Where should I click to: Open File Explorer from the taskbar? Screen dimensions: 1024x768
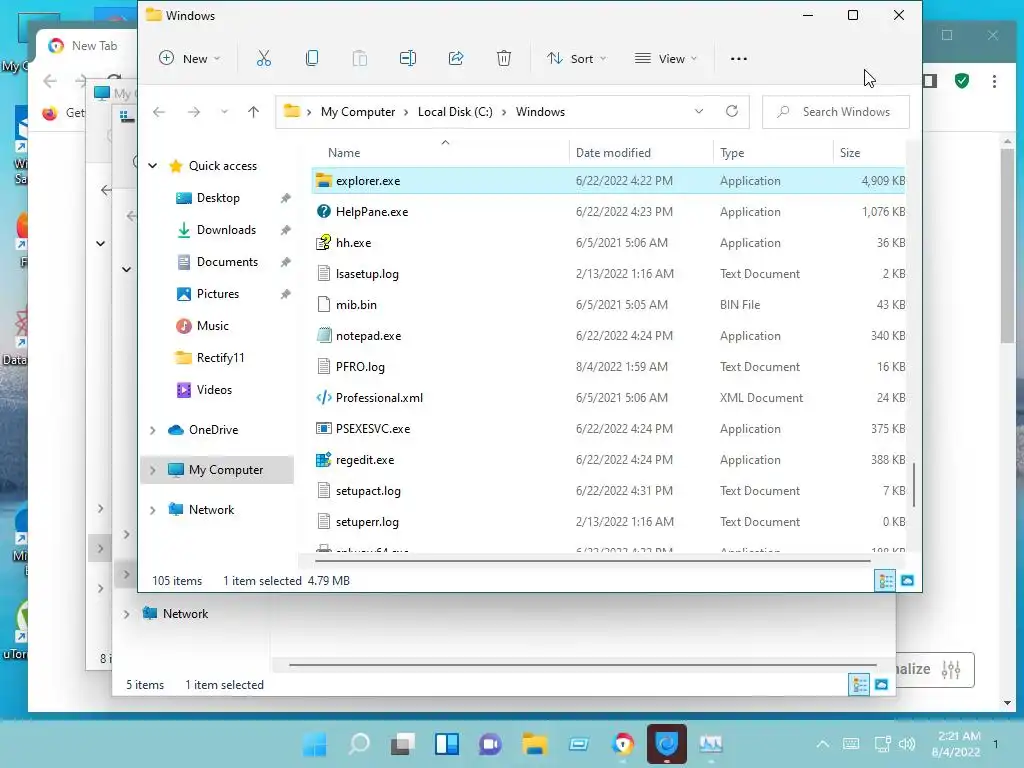(x=534, y=744)
